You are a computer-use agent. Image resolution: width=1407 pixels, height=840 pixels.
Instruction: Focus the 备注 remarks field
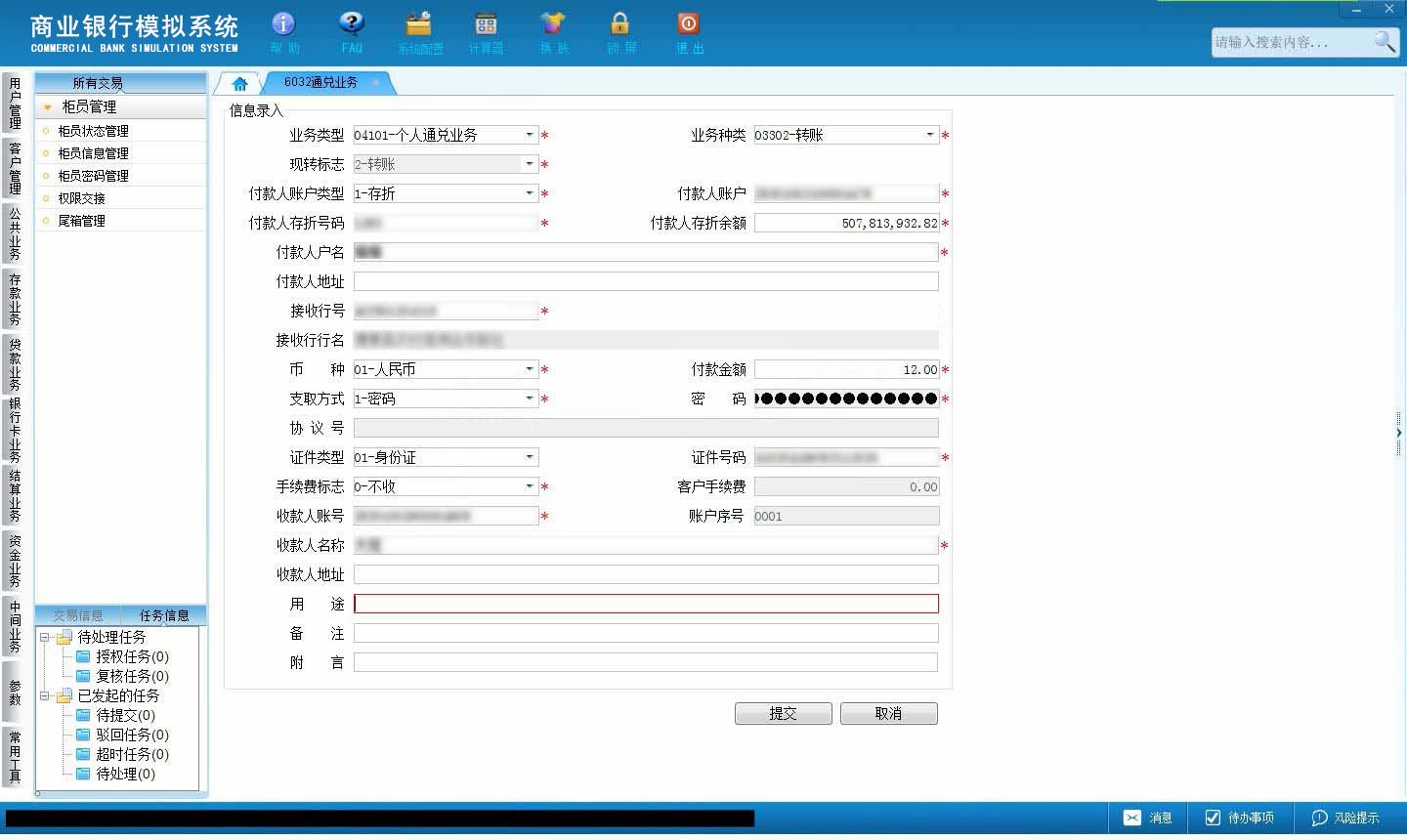coord(646,633)
